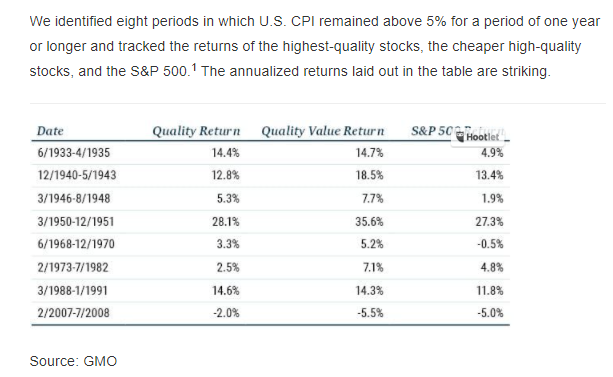This screenshot has height=377, width=613.
Task: Open footnote 1 superscript after S&P 500
Action: [194, 67]
